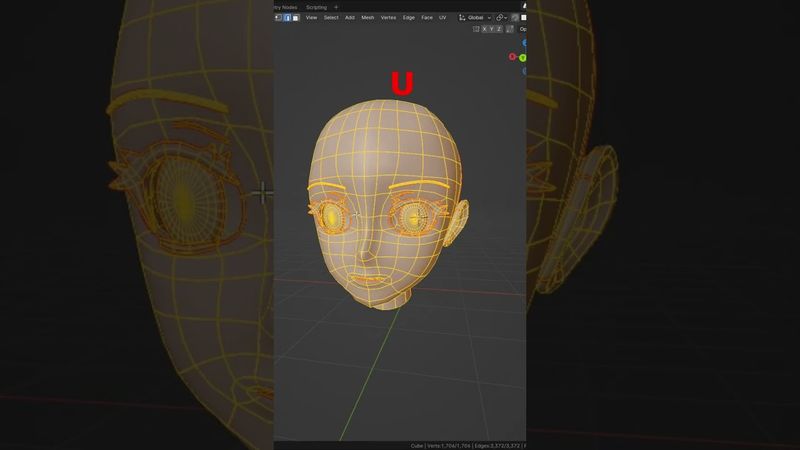The width and height of the screenshot is (800, 450).
Task: Open the Select menu
Action: click(x=331, y=17)
